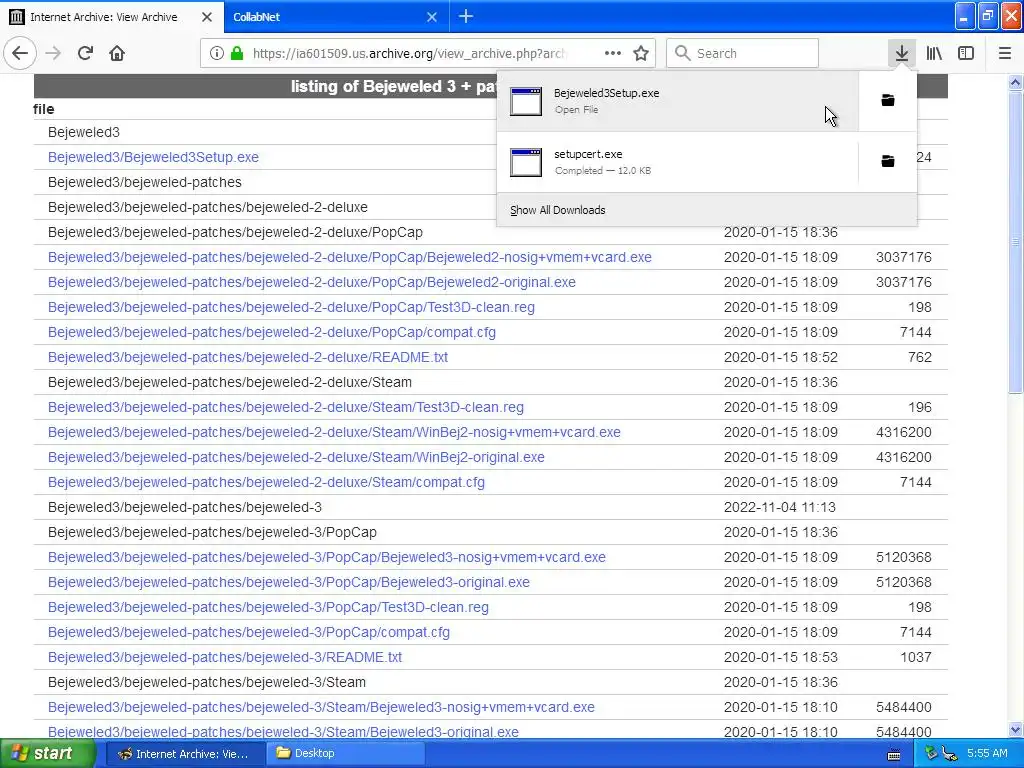Open bejeweled-3/PopCap/Test3D-clean.reg link
Screen dimensions: 1024x768
[268, 607]
